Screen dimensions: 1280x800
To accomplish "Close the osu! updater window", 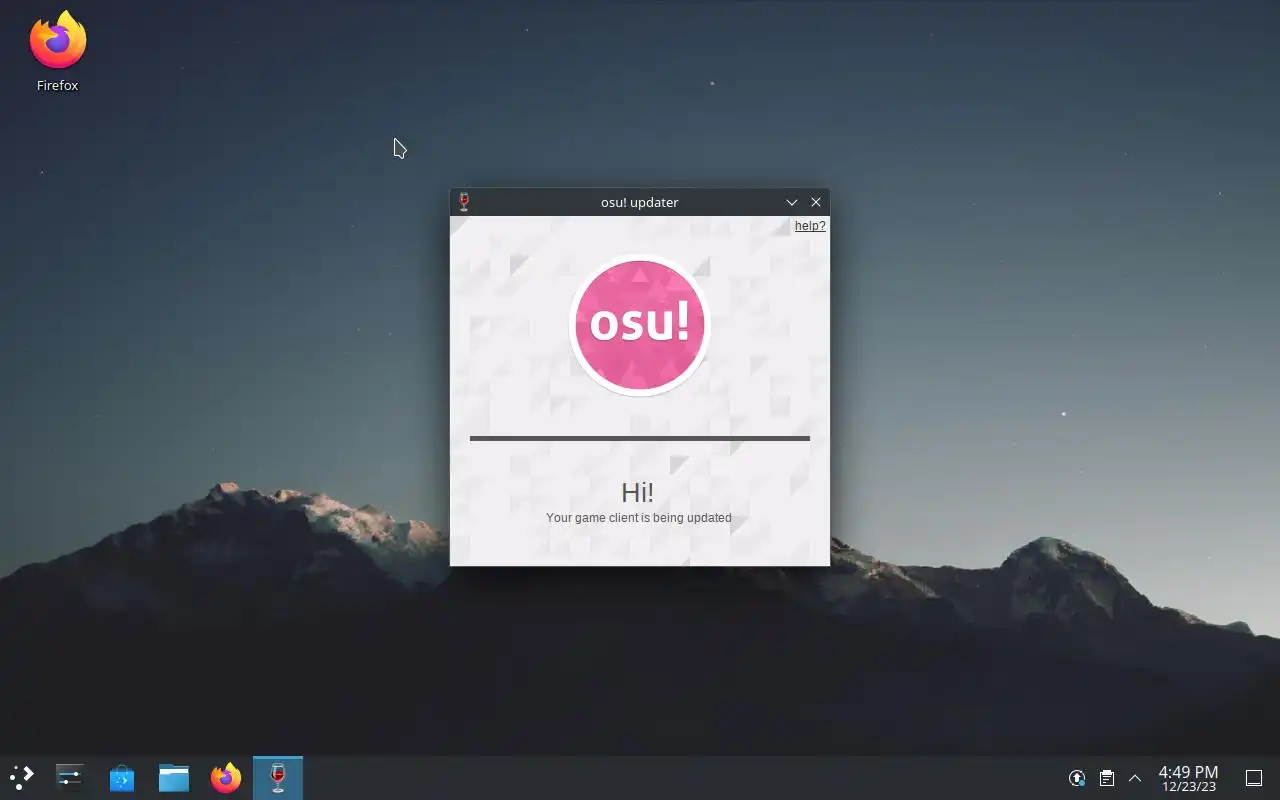I will click(x=816, y=202).
